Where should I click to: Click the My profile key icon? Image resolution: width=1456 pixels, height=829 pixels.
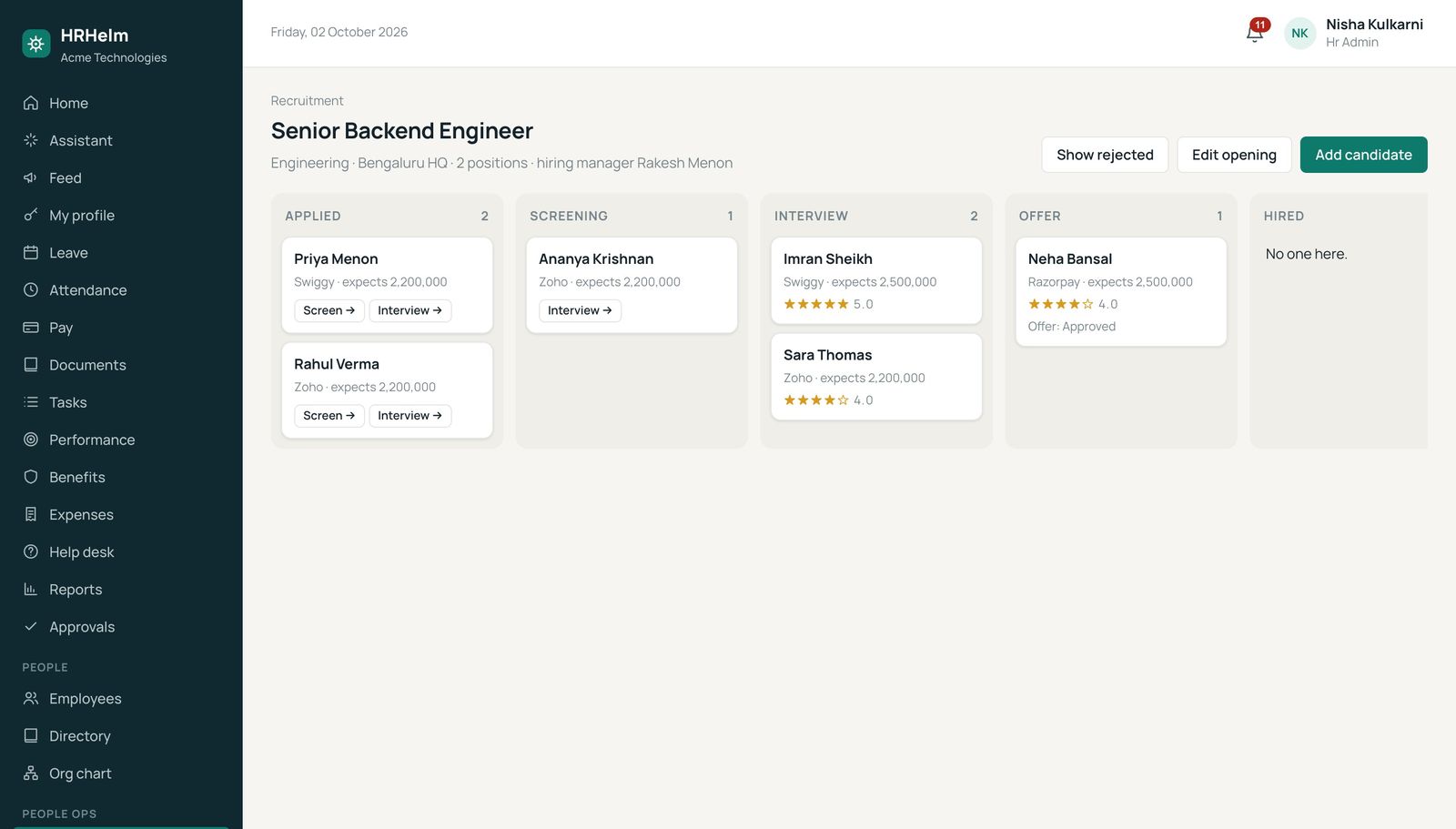tap(31, 215)
